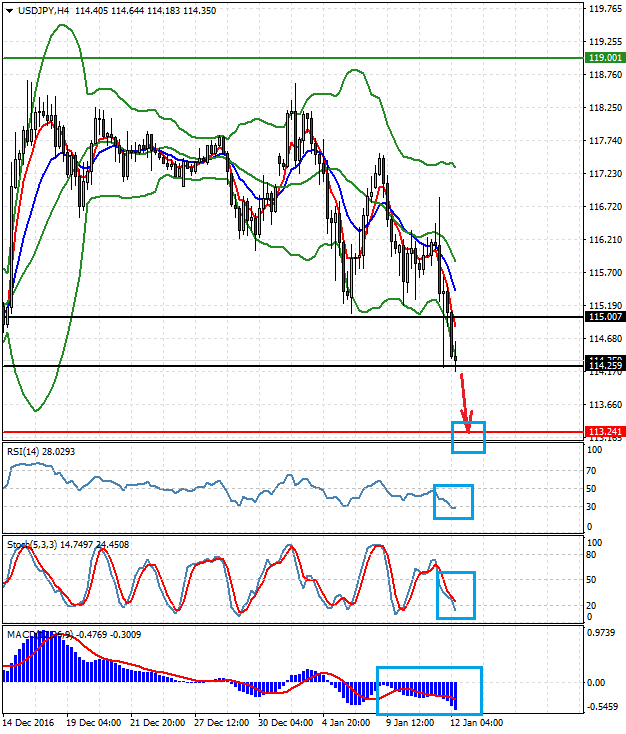
Task: Click the 119.255 price scale value
Action: tap(605, 42)
